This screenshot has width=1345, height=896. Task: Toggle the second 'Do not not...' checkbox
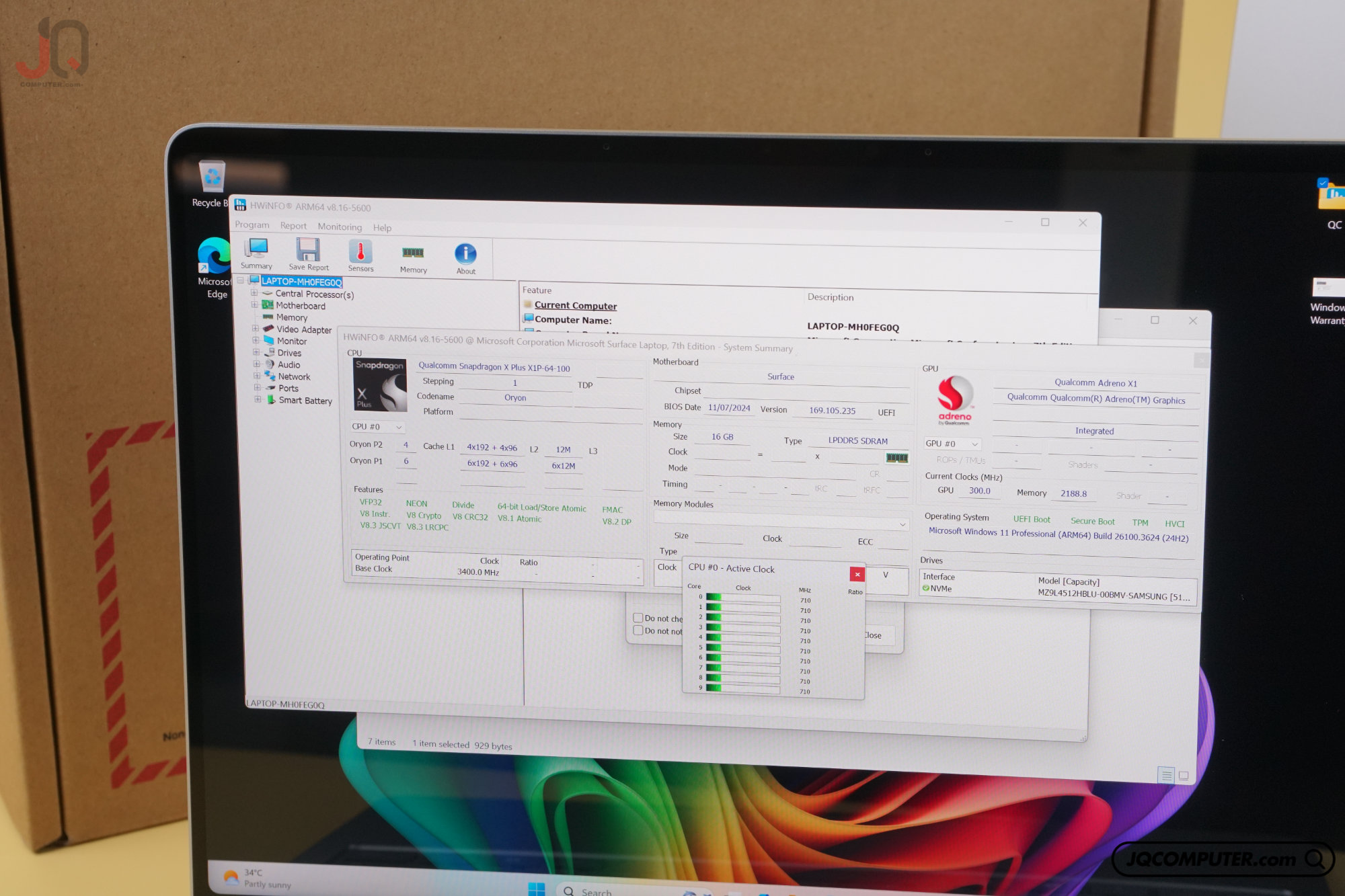(x=638, y=630)
